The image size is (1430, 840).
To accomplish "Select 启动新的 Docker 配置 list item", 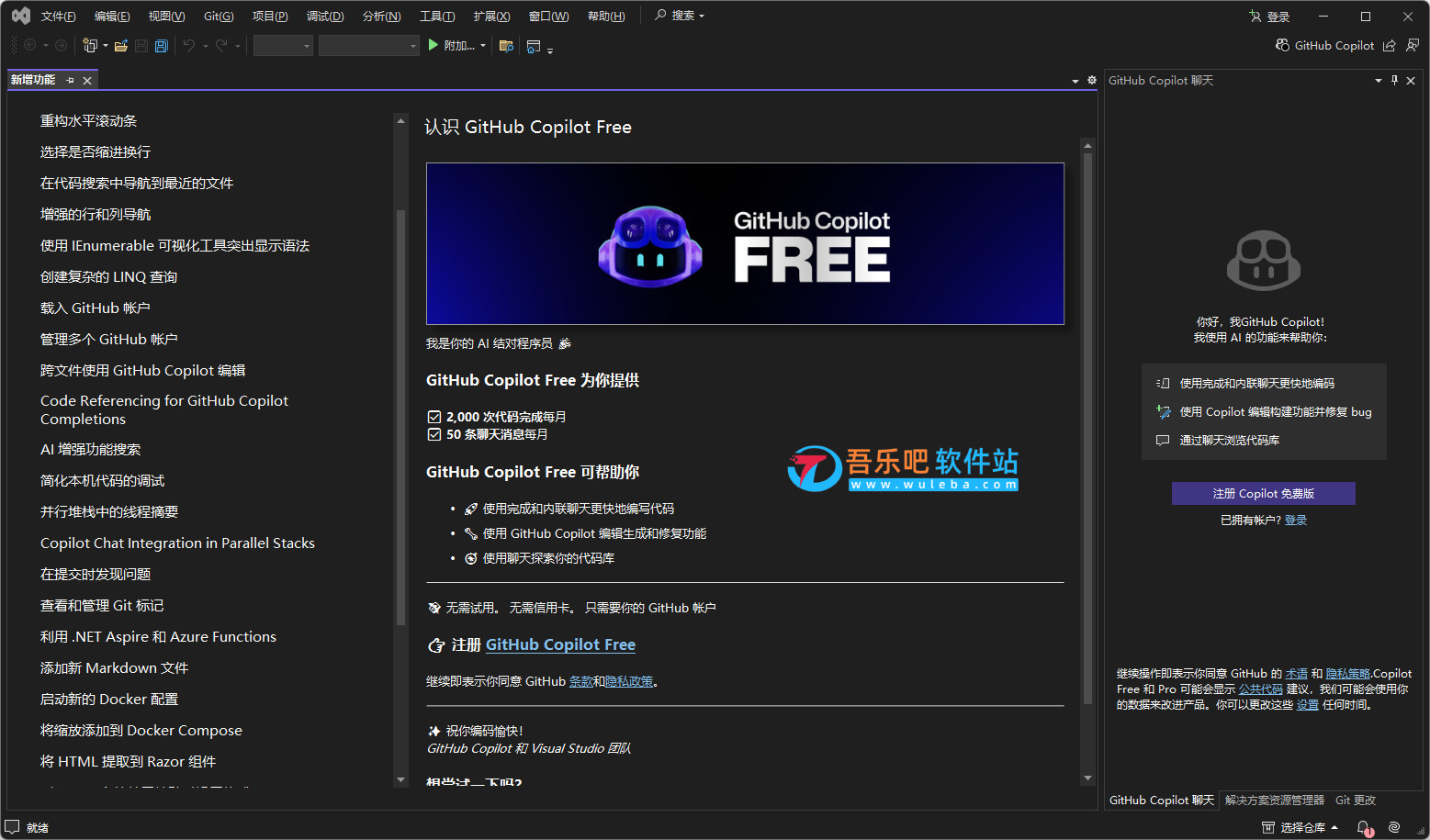I will 109,699.
